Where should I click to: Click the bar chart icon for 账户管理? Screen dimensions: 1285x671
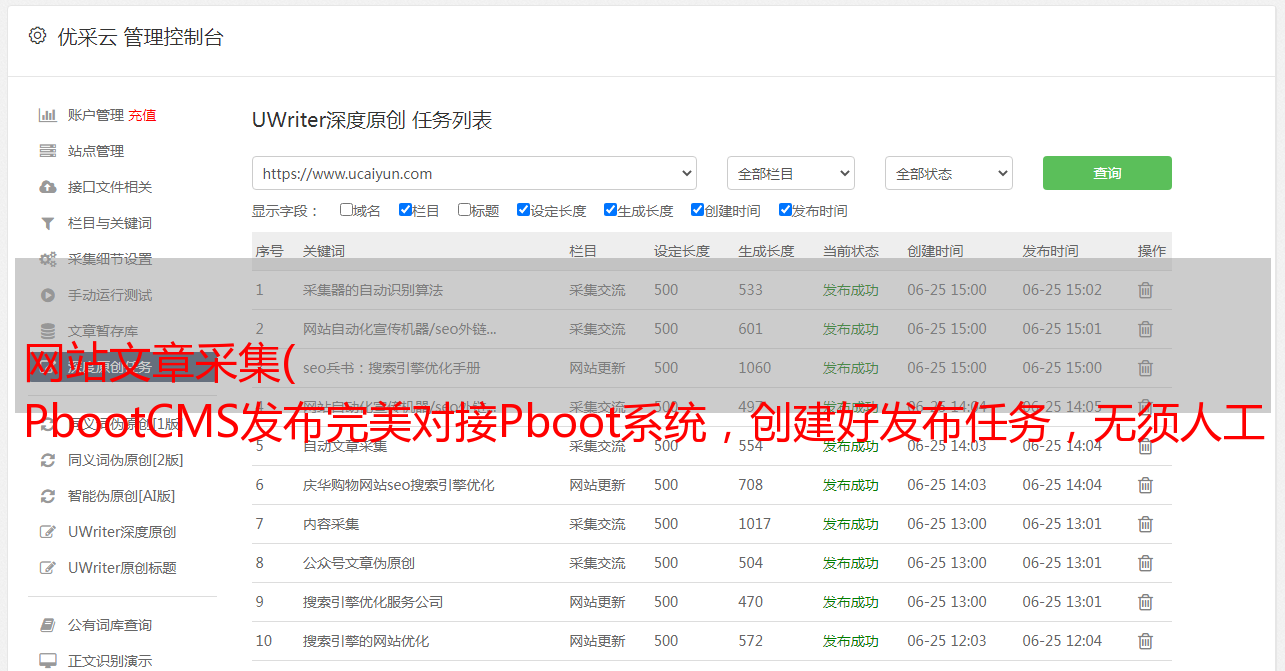coord(47,115)
